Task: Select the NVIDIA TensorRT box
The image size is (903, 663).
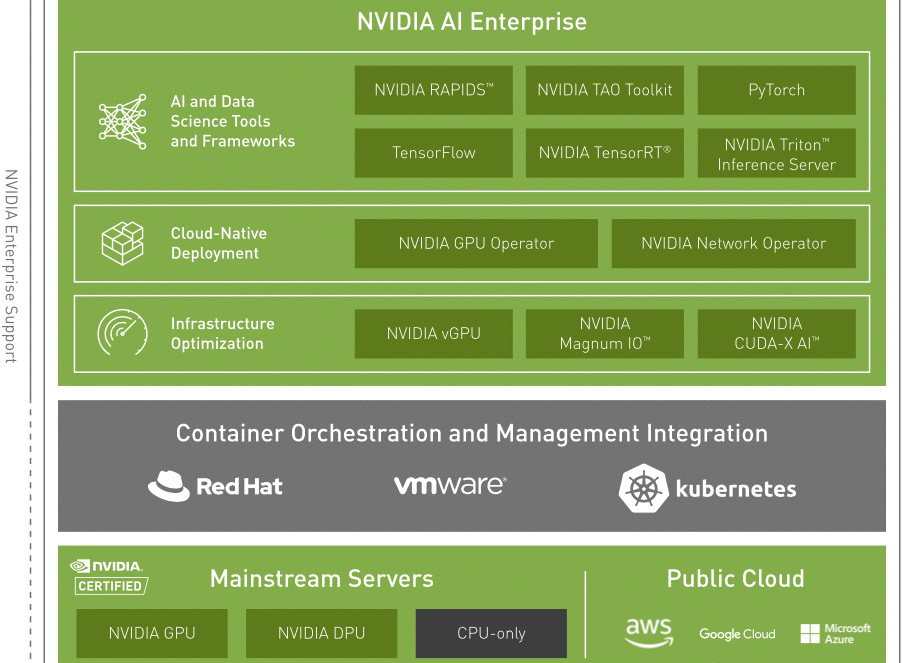Action: click(x=605, y=153)
